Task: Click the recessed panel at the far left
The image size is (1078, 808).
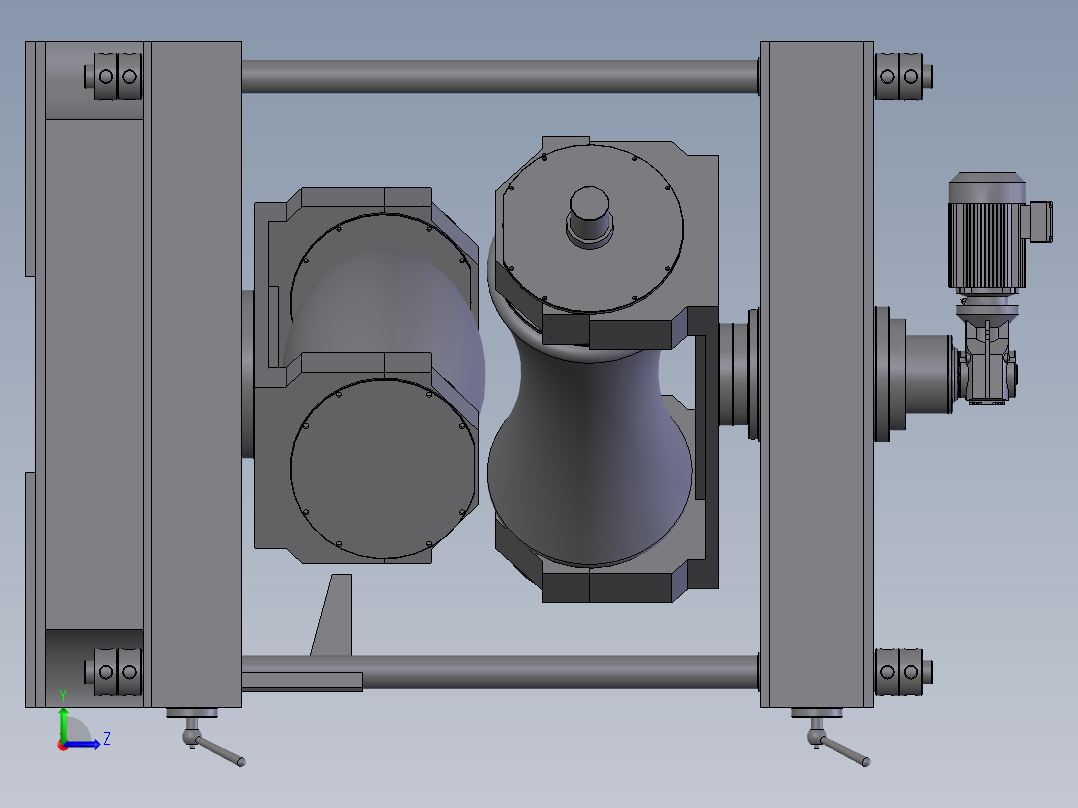Action: pyautogui.click(x=94, y=374)
